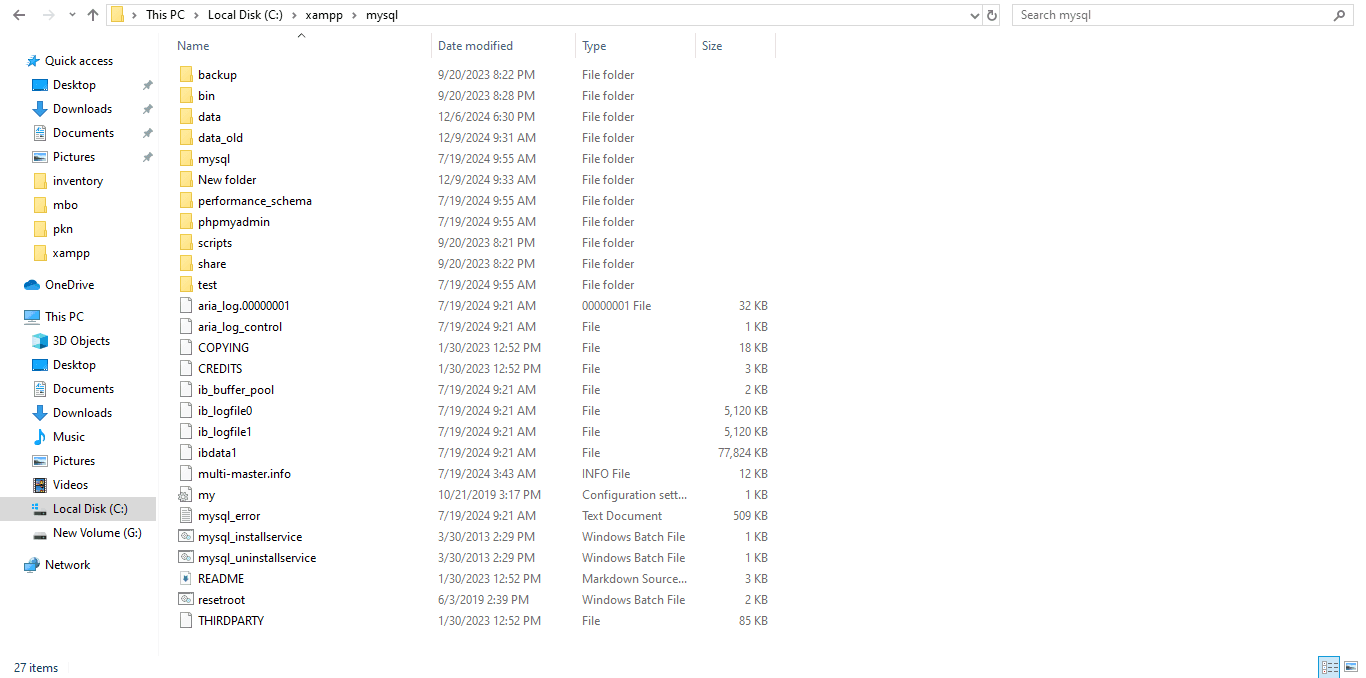1366x678 pixels.
Task: Open the recent locations dropdown arrow
Action: click(x=72, y=16)
